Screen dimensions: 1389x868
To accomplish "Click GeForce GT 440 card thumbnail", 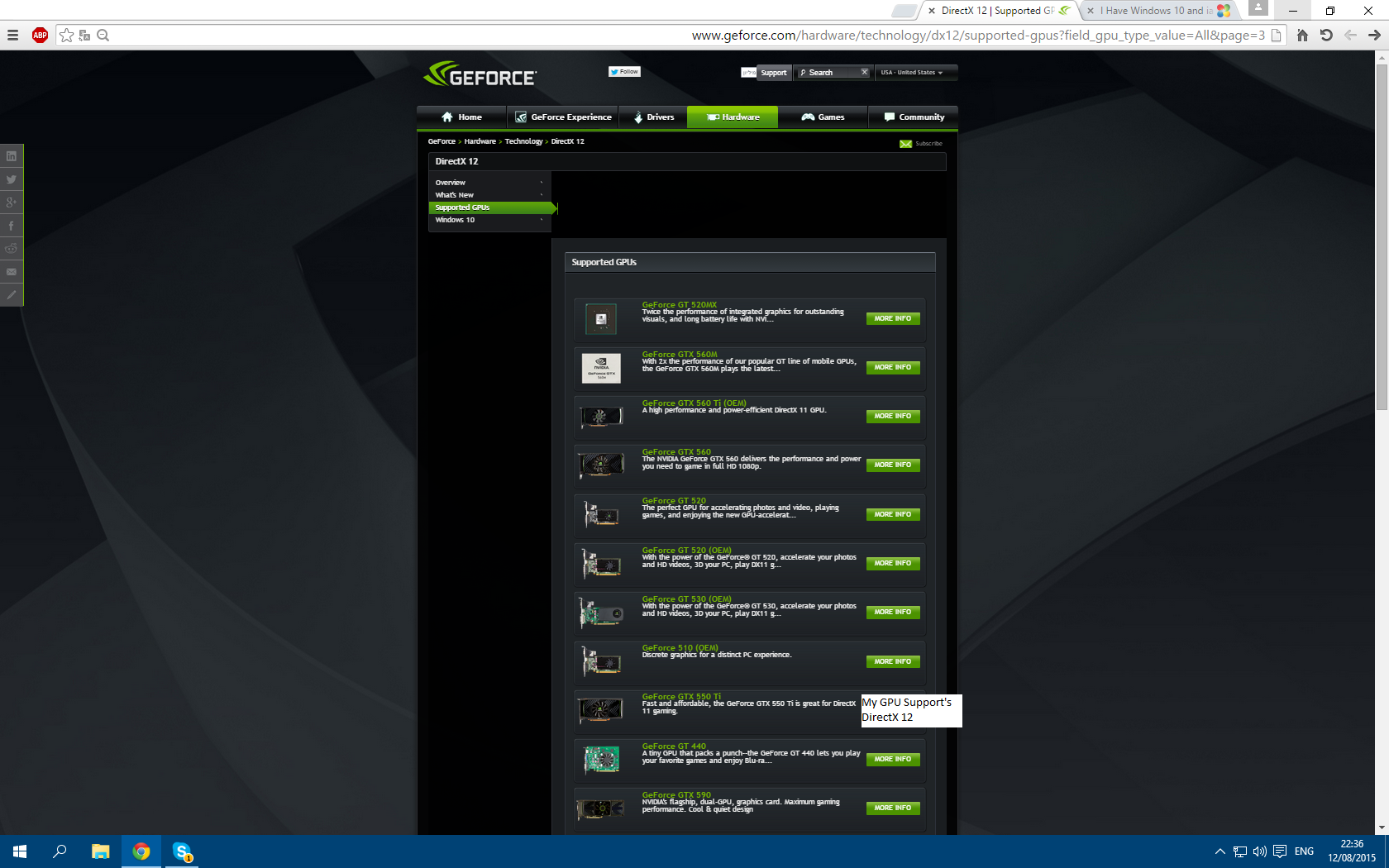I will pos(601,760).
